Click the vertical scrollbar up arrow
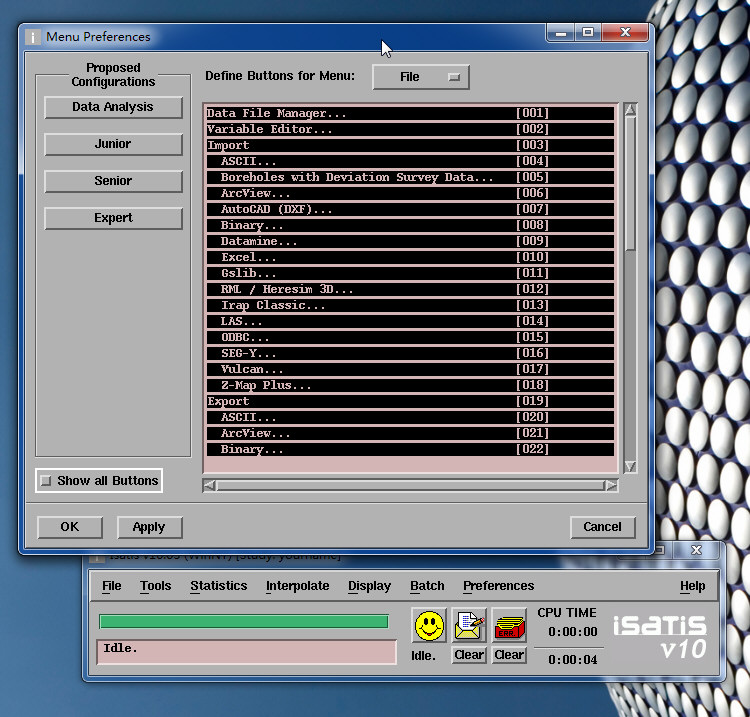 pos(630,110)
